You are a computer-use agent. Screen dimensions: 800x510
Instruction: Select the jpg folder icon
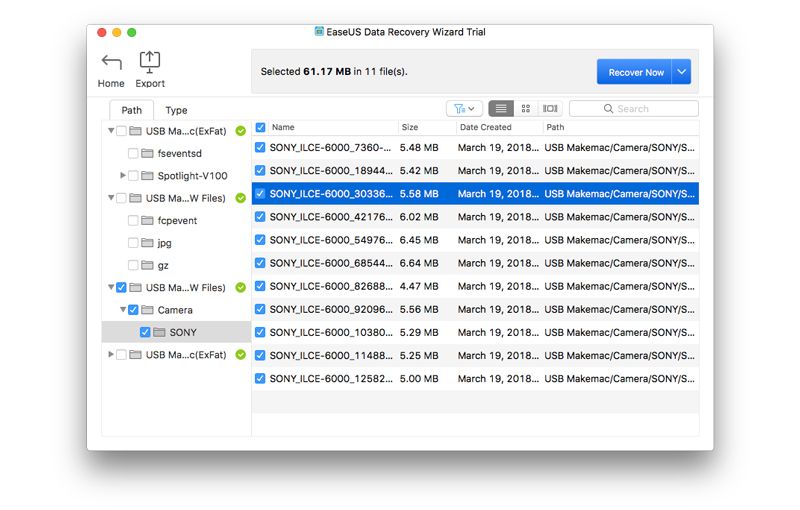coord(147,243)
